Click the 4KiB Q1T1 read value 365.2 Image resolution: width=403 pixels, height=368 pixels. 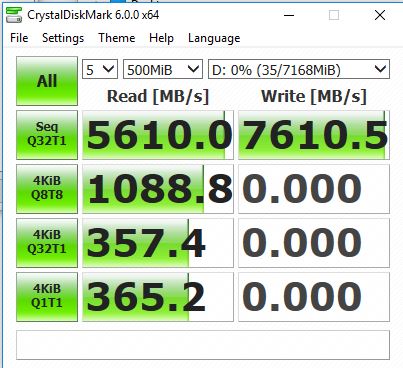click(158, 297)
